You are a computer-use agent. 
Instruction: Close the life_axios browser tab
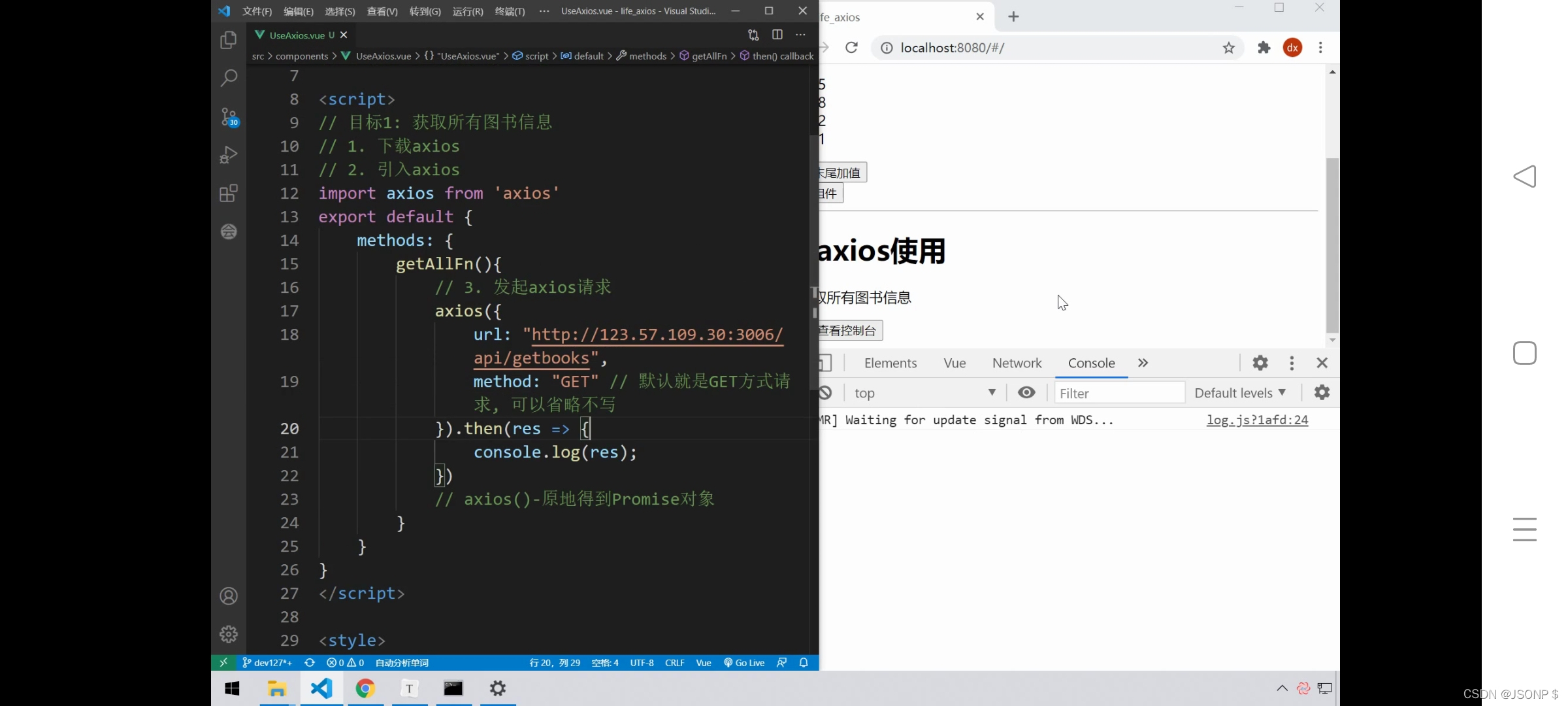click(980, 17)
